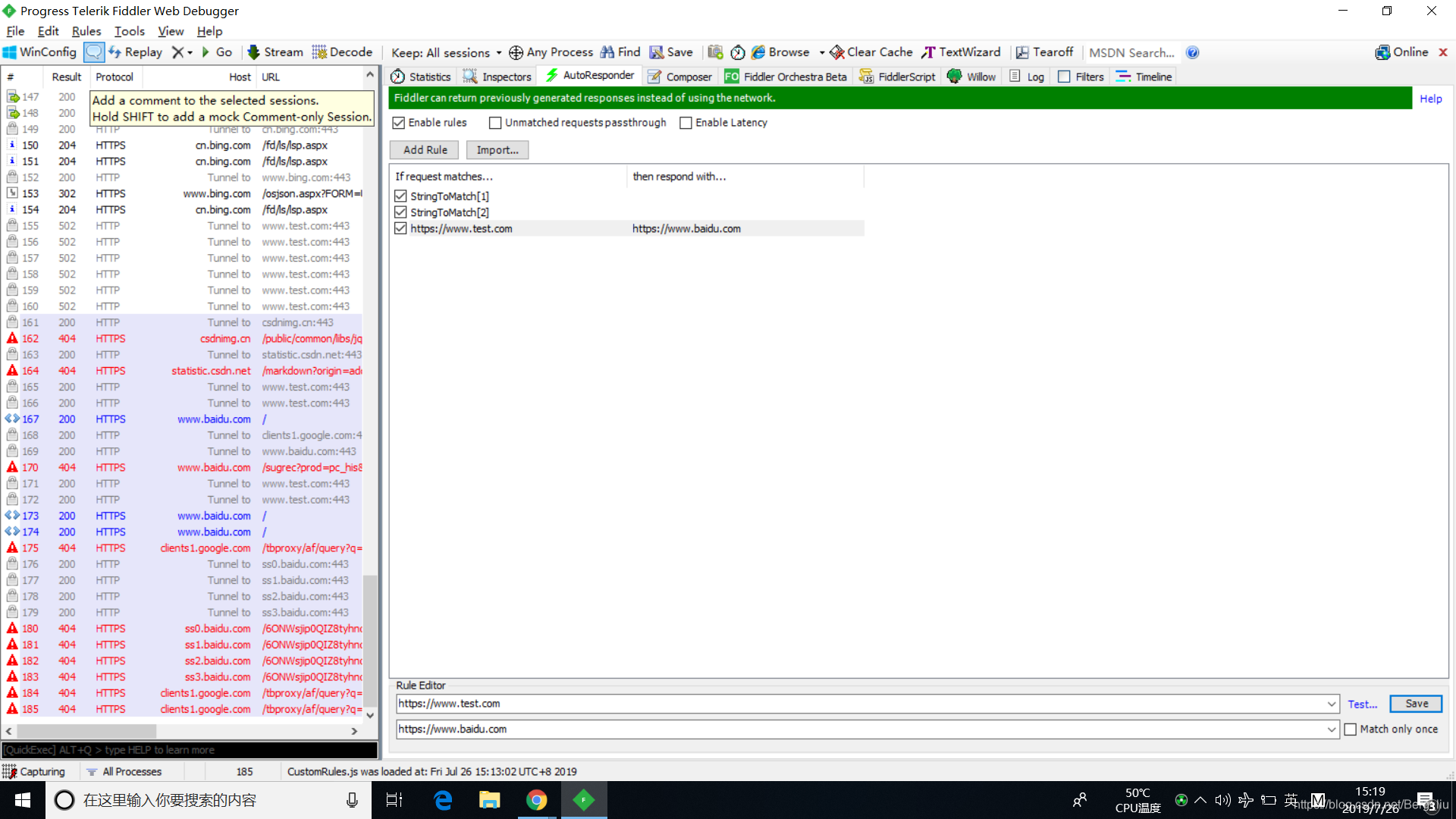Toggle Capturing in status bar
Image resolution: width=1456 pixels, height=819 pixels.
[x=34, y=771]
